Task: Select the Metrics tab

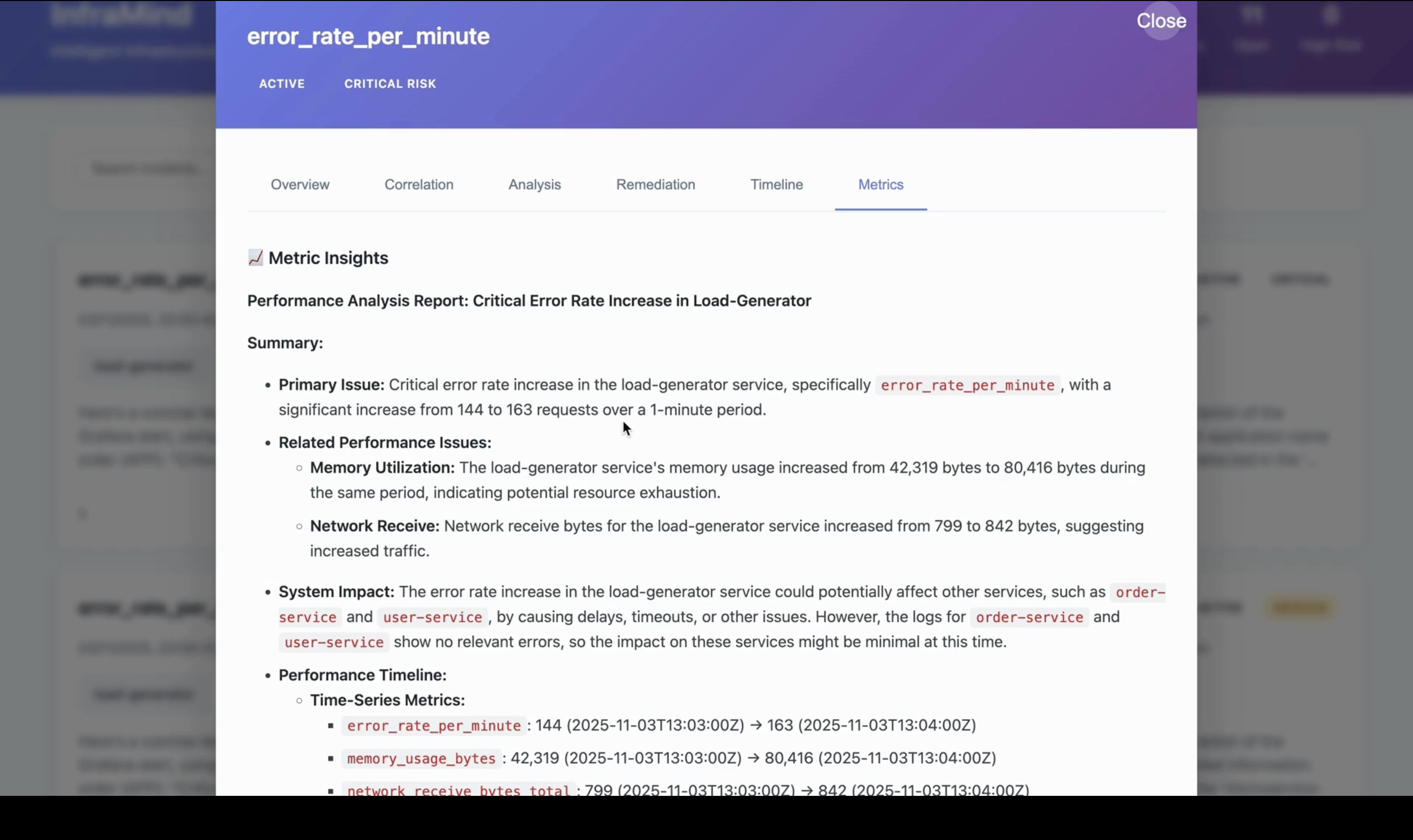Action: [881, 184]
